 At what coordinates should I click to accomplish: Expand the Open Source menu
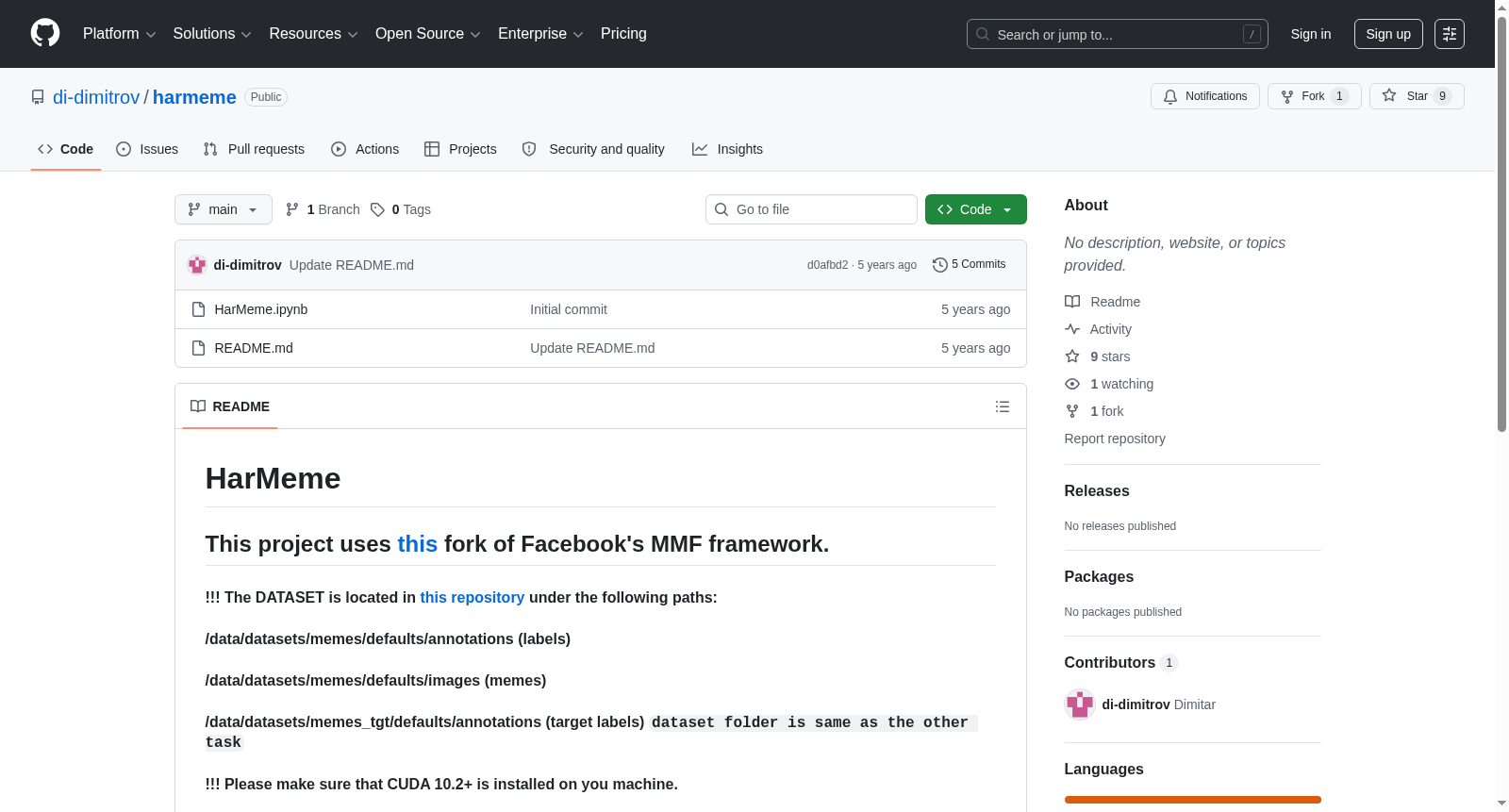click(428, 34)
